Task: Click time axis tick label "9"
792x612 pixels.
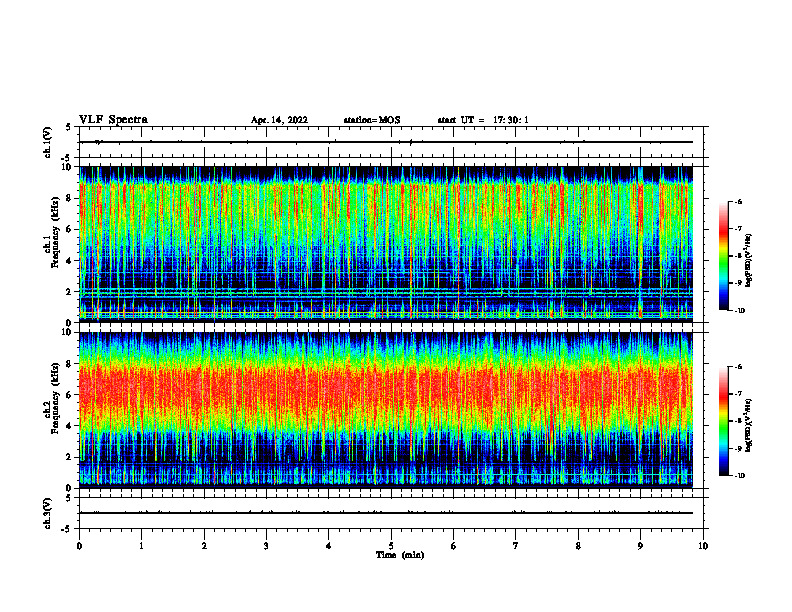Action: pyautogui.click(x=640, y=546)
